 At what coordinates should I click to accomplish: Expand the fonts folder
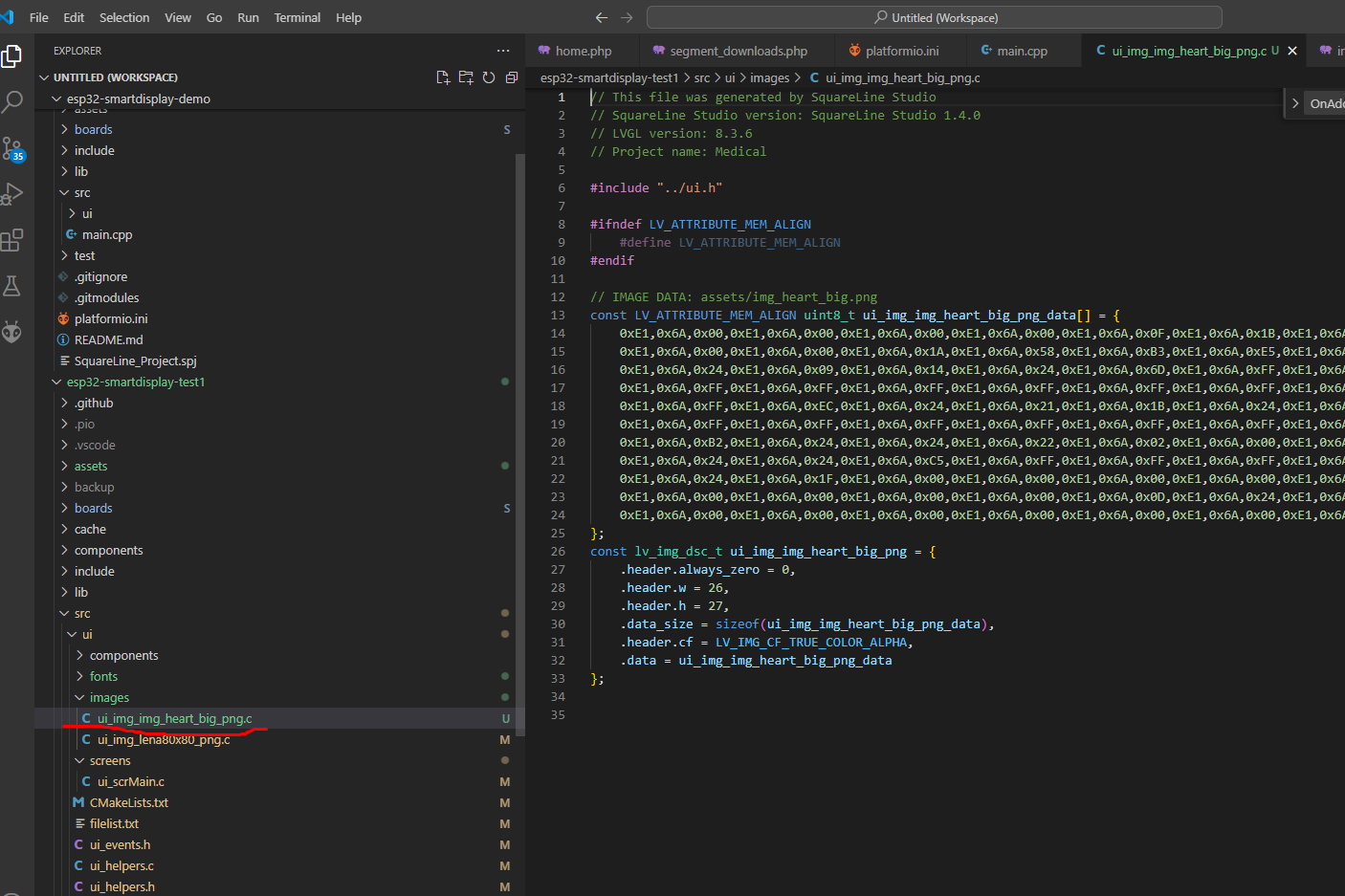[103, 676]
